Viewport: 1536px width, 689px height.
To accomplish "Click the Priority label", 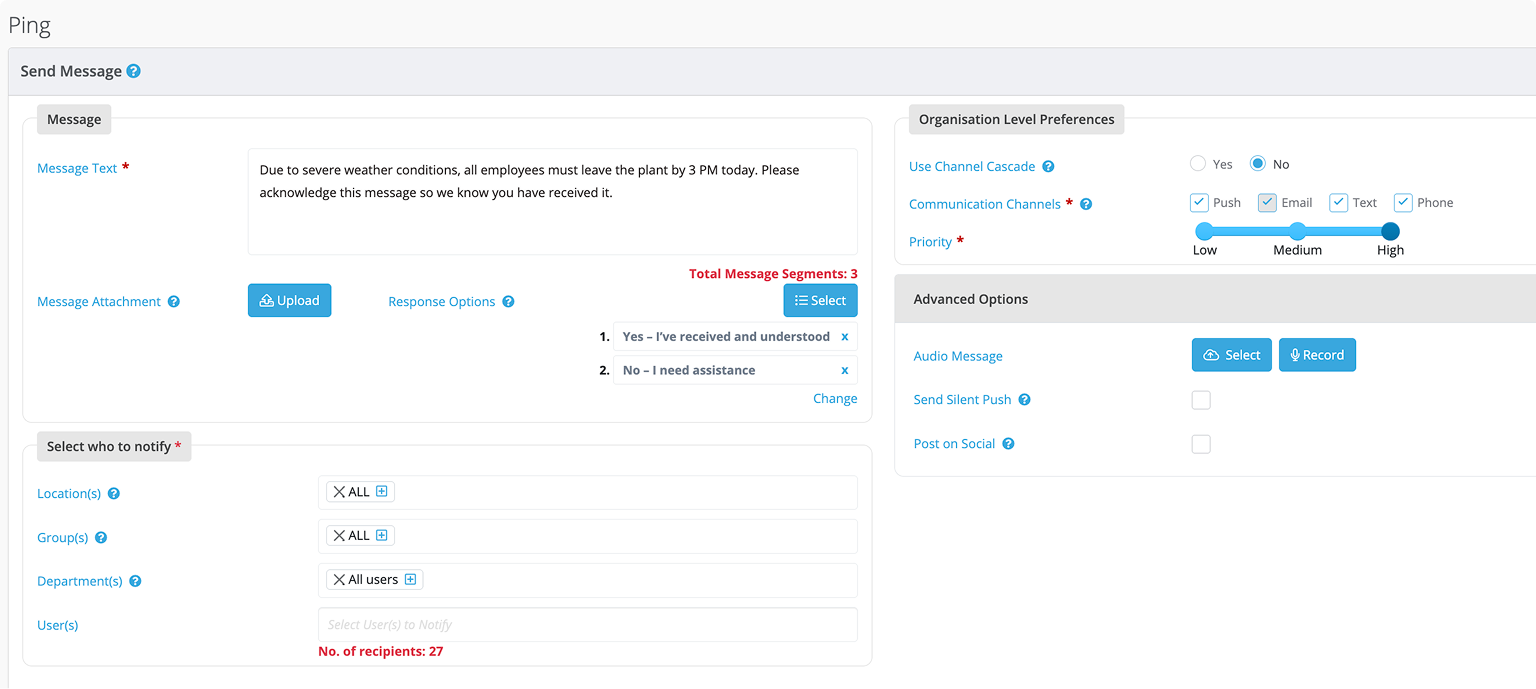I will (930, 242).
